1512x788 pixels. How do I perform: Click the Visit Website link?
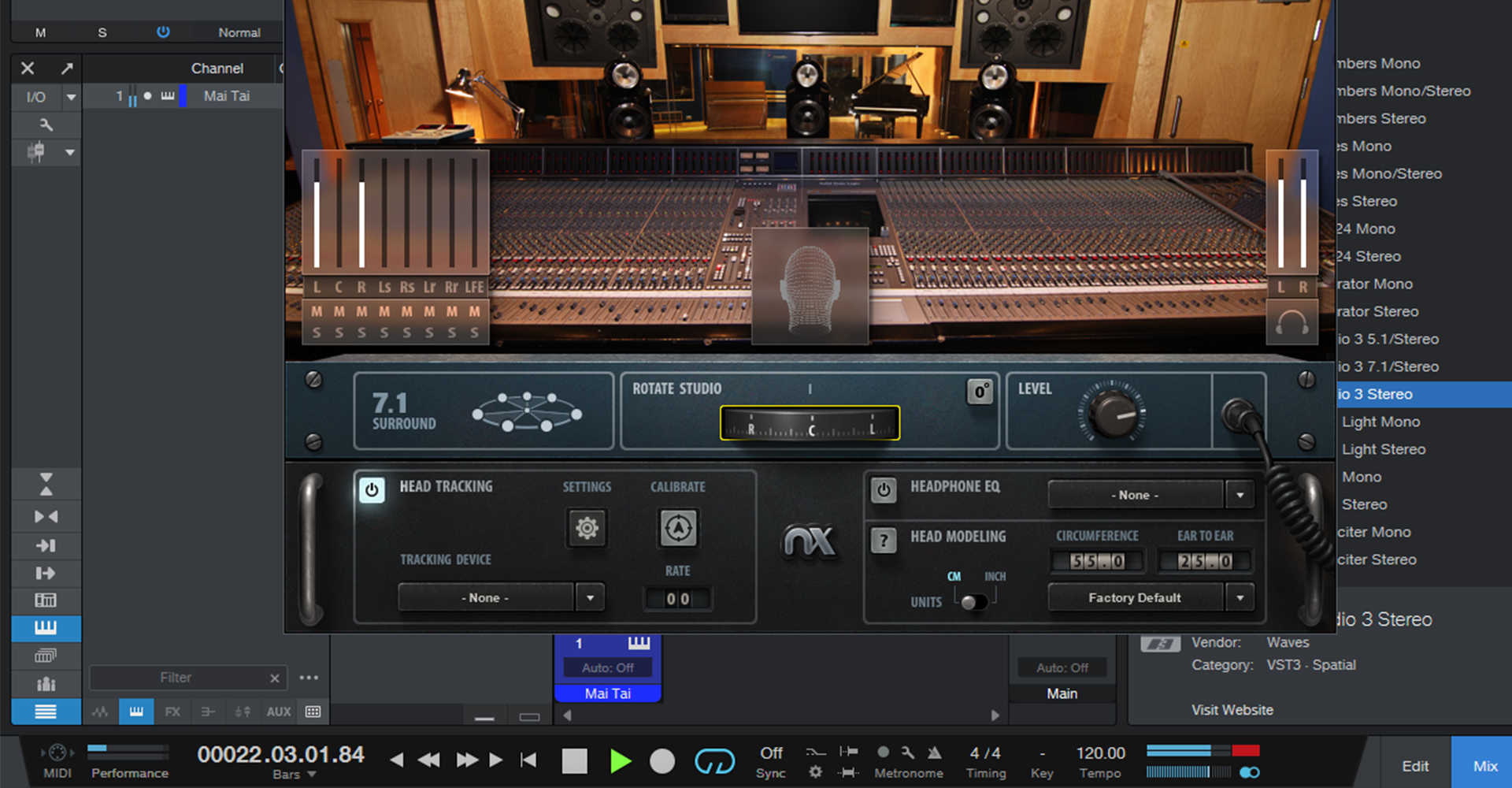[1232, 710]
